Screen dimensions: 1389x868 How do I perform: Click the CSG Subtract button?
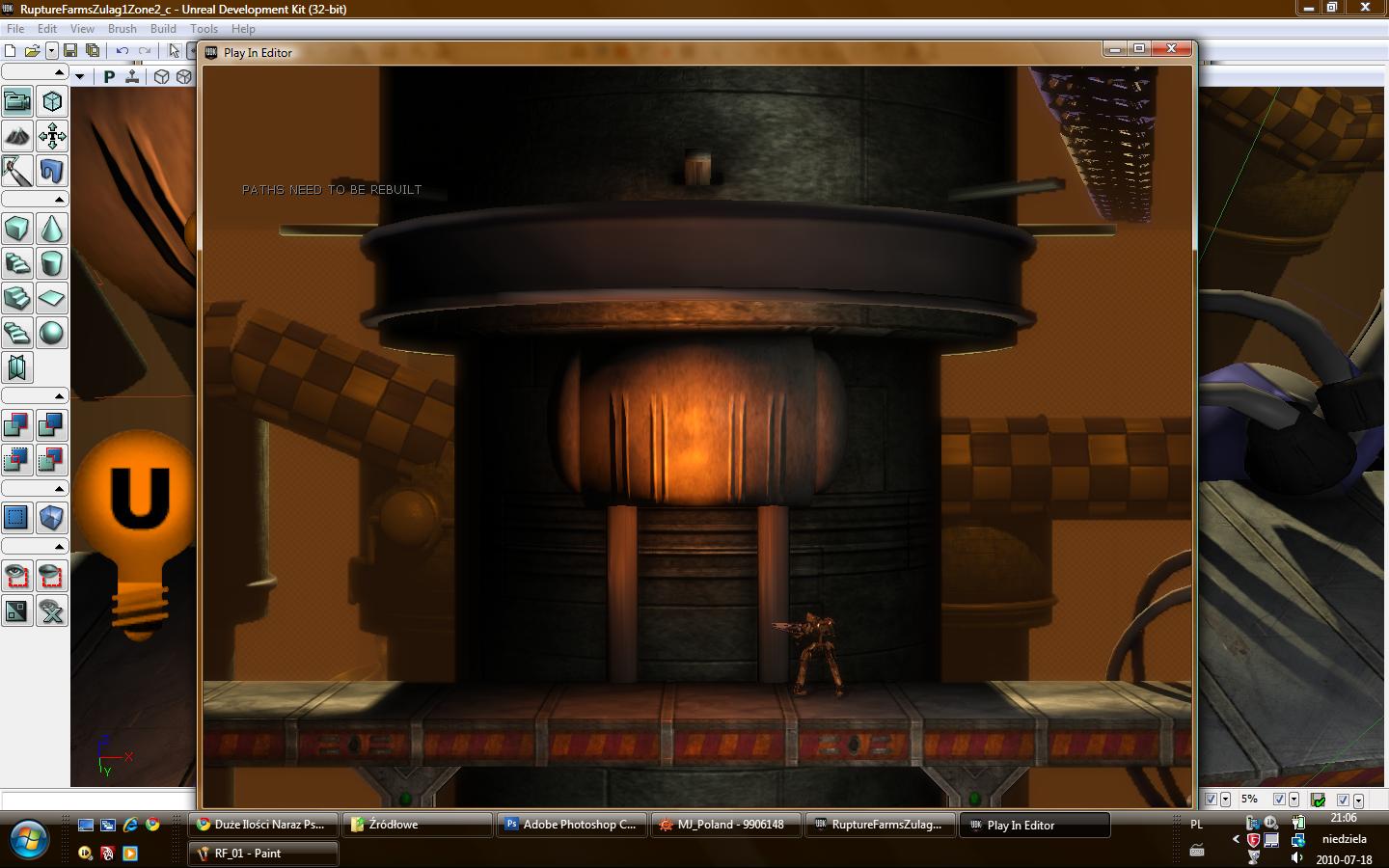(52, 425)
